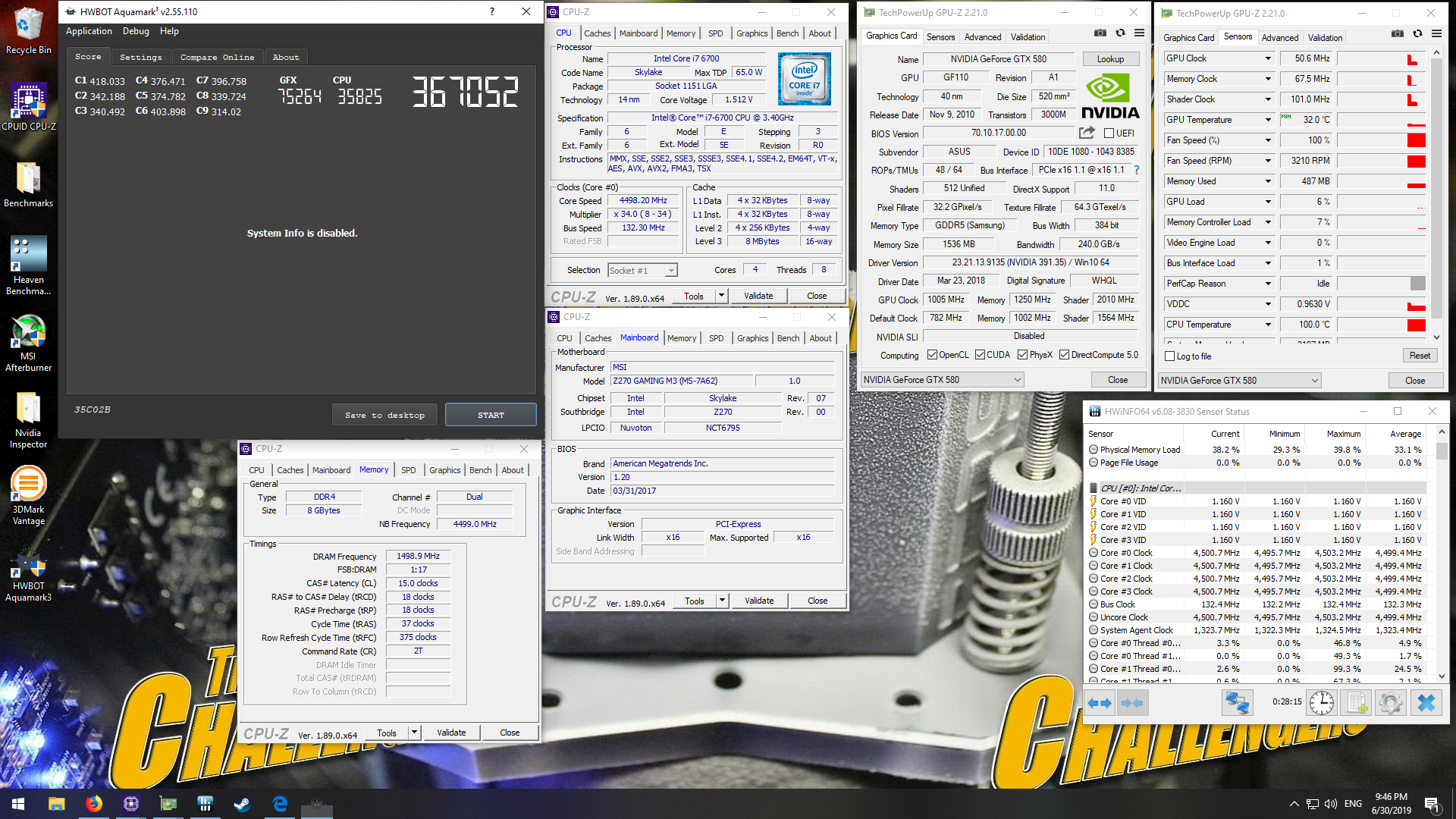Screen dimensions: 1456x819
Task: Launch MSI Afterburner desktop shortcut
Action: click(28, 343)
